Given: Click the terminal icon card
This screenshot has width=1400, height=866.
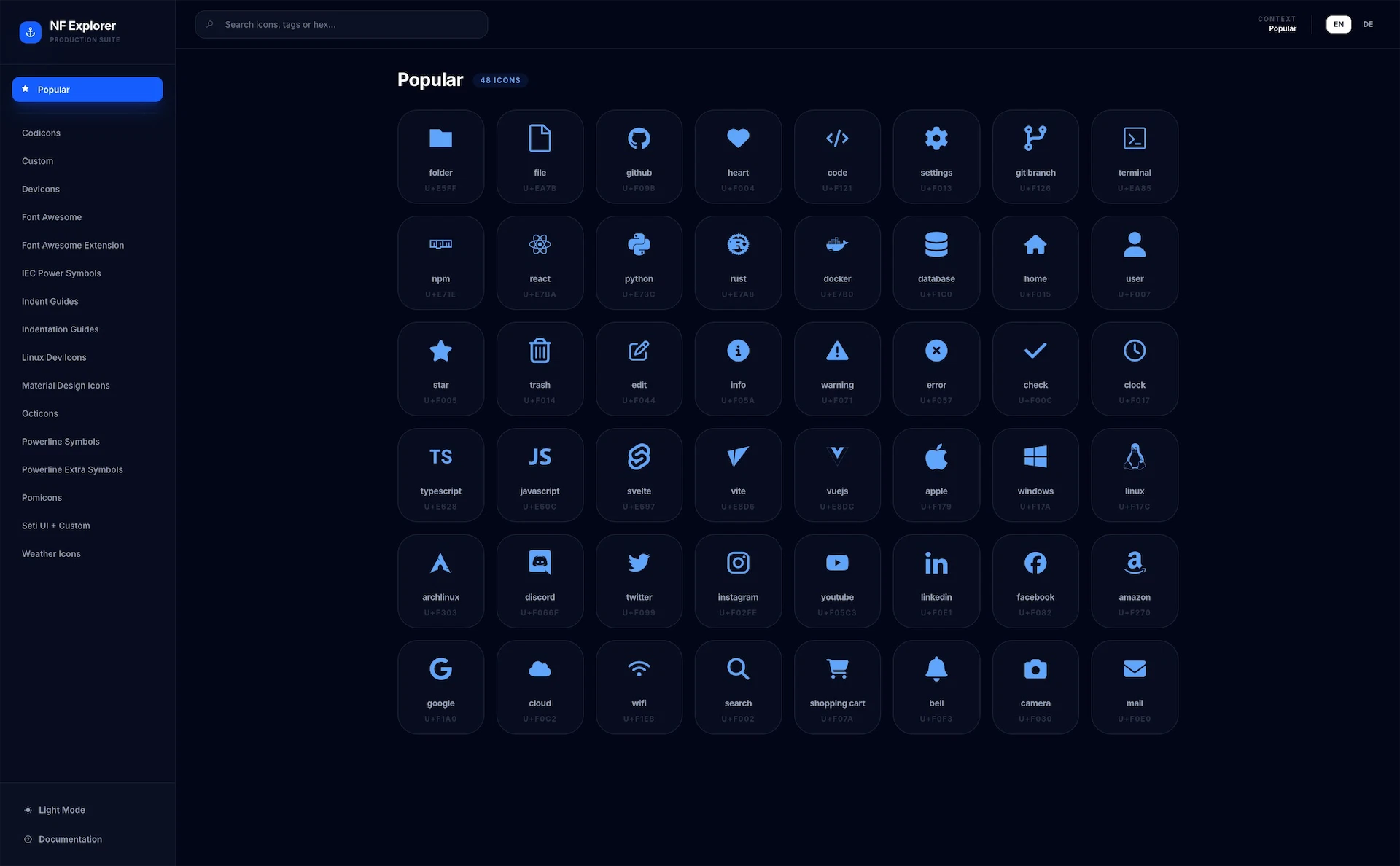Looking at the screenshot, I should point(1135,157).
